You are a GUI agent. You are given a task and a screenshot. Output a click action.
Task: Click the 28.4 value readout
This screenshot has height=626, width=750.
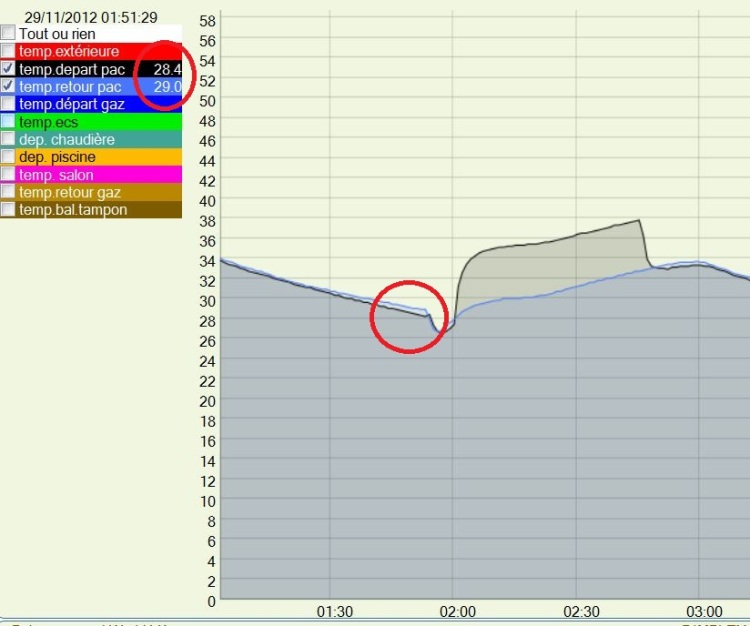click(166, 69)
